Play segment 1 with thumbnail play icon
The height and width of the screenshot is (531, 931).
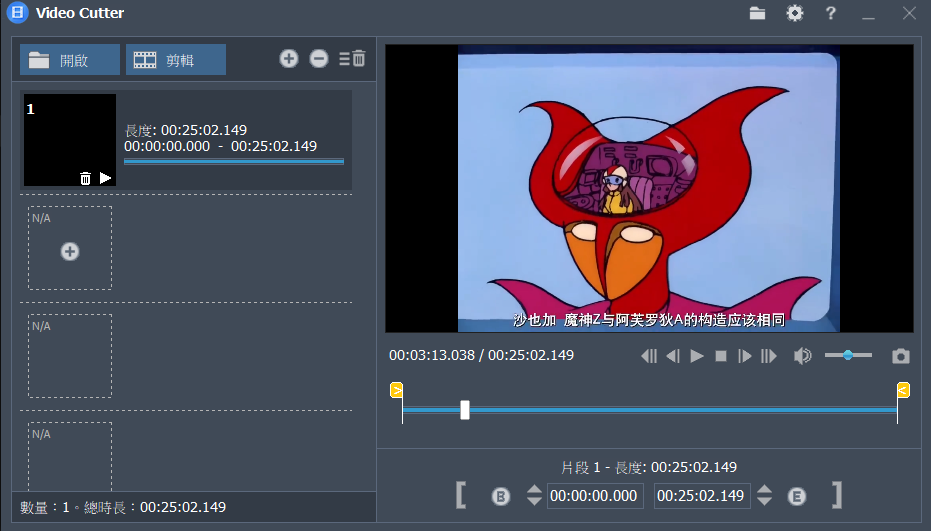pos(106,178)
